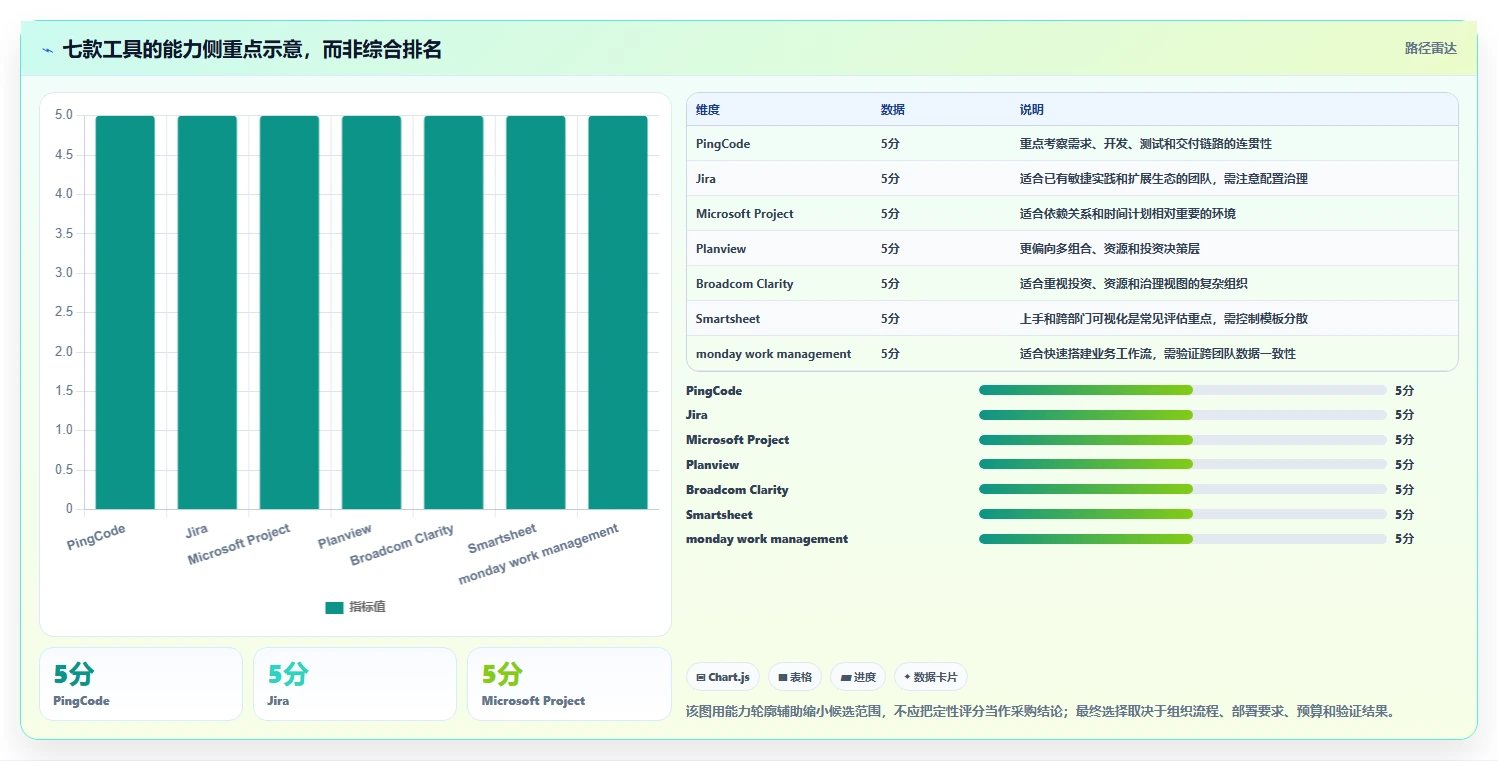The height and width of the screenshot is (761, 1498).
Task: Click the PingCode label on the chart x-axis
Action: coord(97,537)
